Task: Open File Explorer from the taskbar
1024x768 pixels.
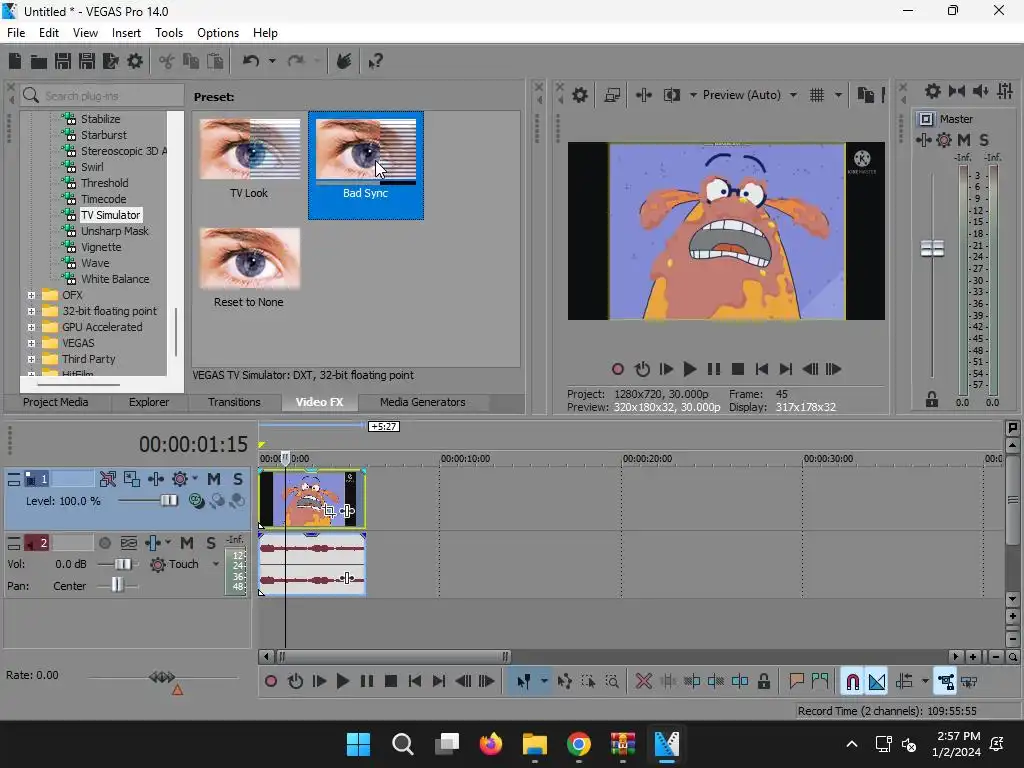Action: tap(534, 744)
